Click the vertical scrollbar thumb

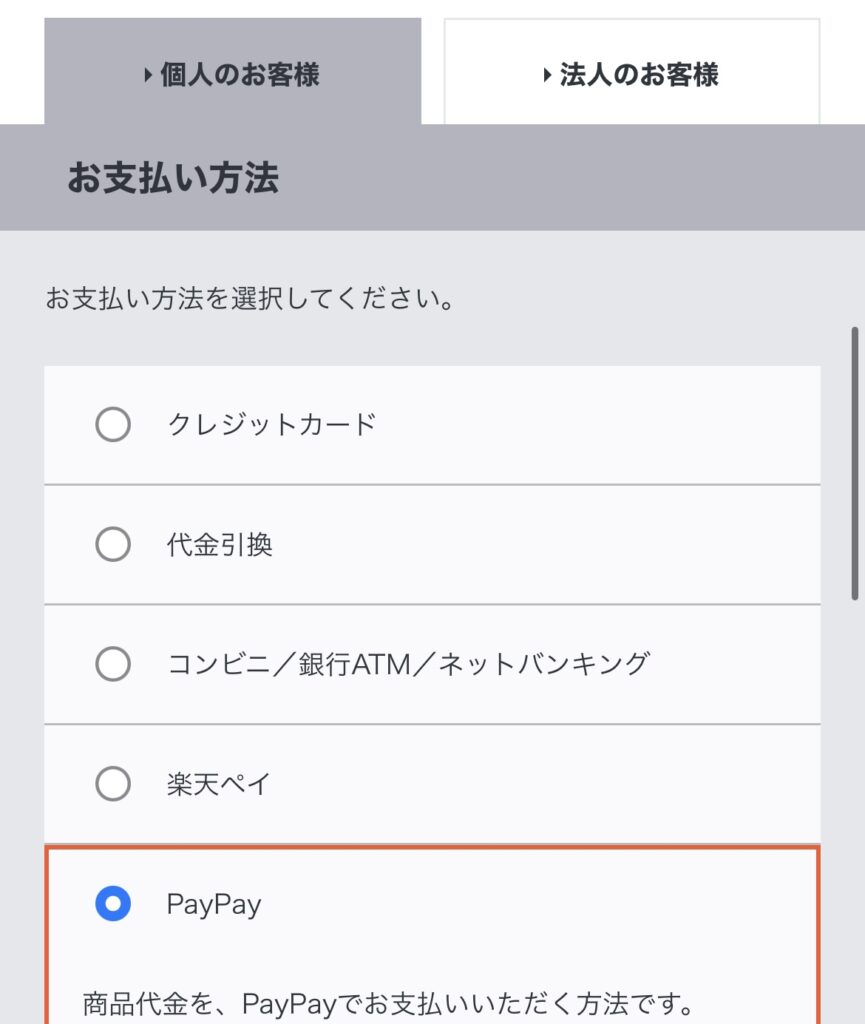tap(855, 462)
